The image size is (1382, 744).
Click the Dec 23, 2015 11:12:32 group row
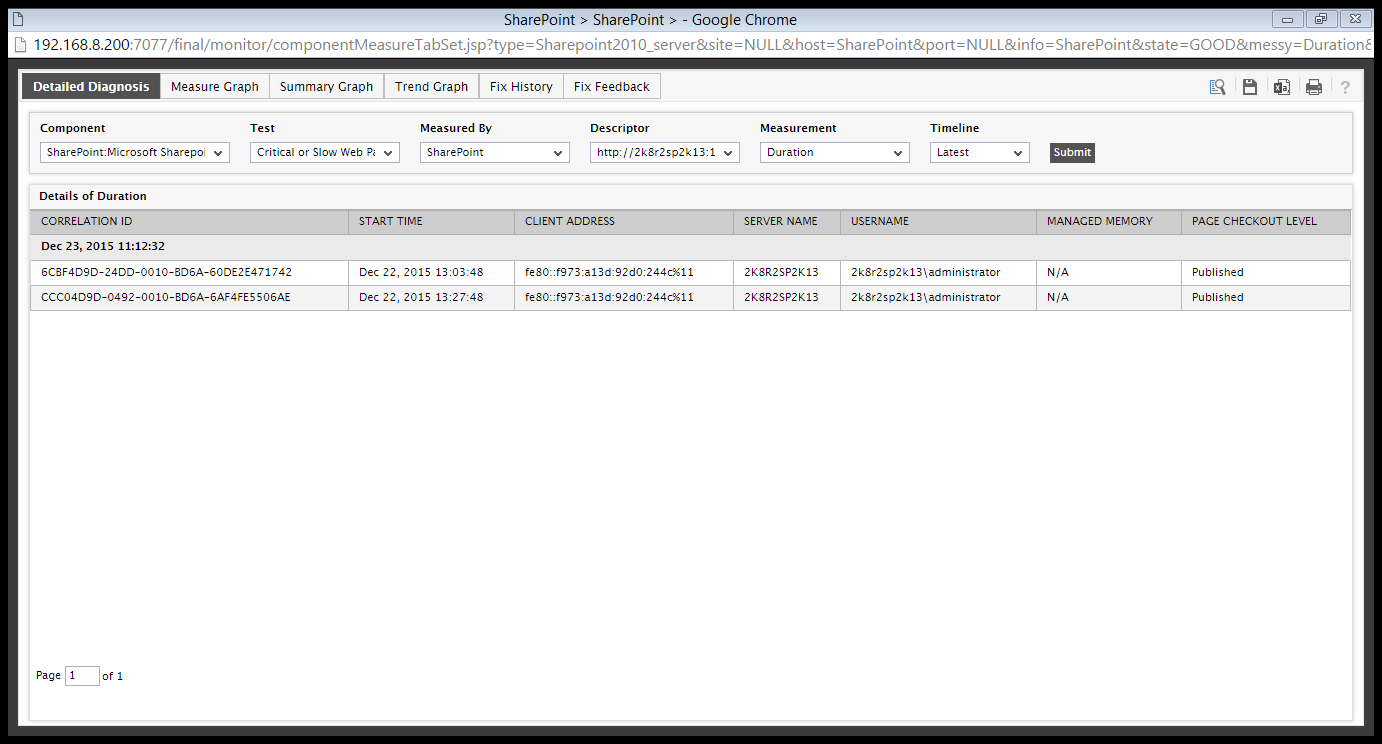point(690,246)
